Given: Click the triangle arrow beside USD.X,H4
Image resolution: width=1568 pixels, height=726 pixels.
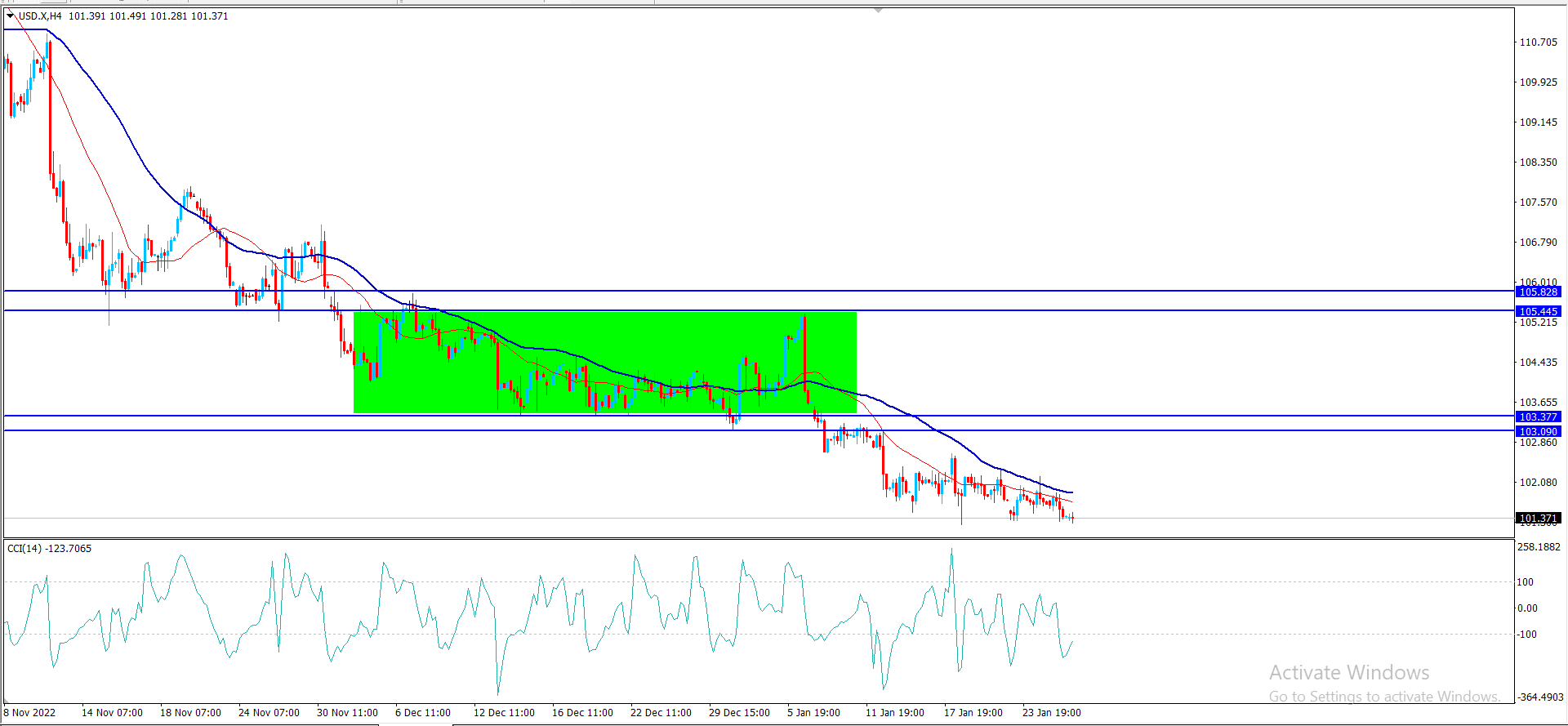Looking at the screenshot, I should coord(11,16).
